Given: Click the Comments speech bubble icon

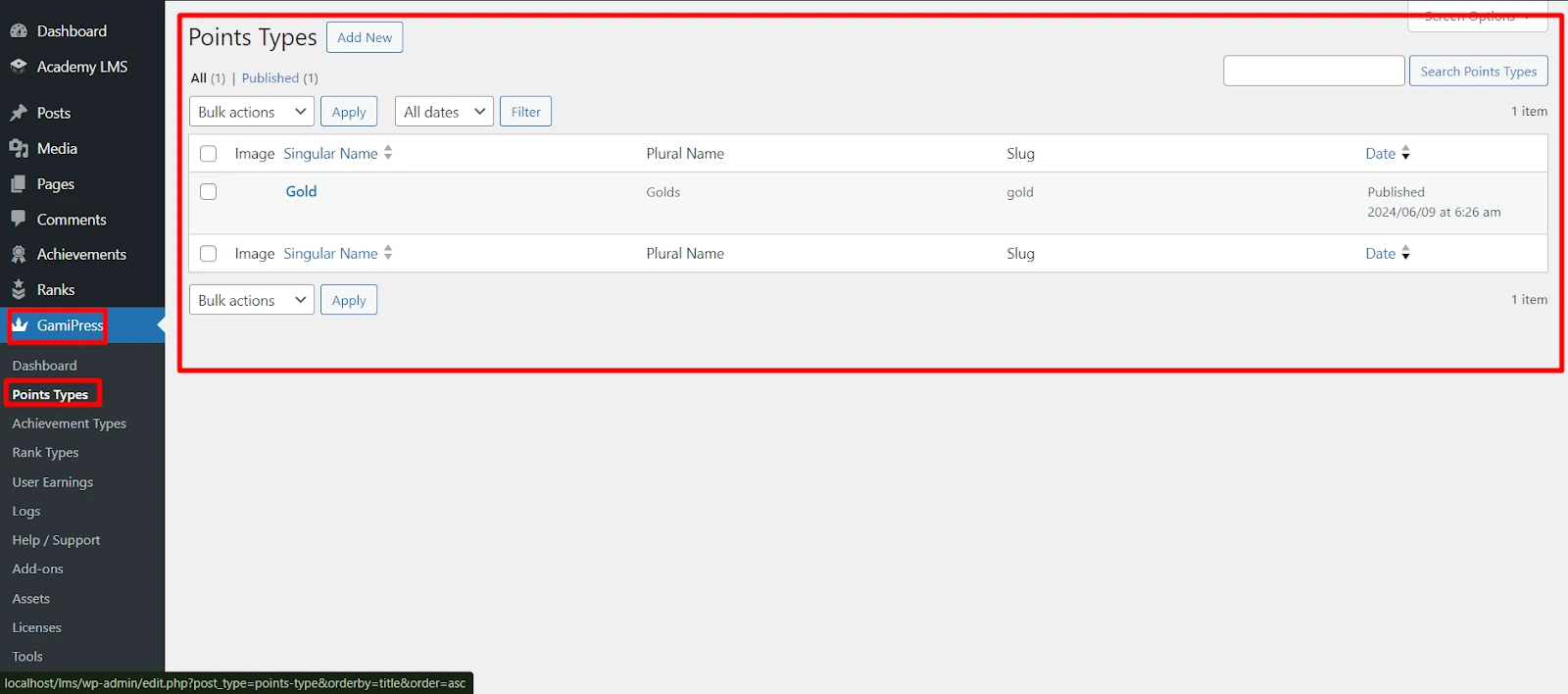Looking at the screenshot, I should [19, 219].
